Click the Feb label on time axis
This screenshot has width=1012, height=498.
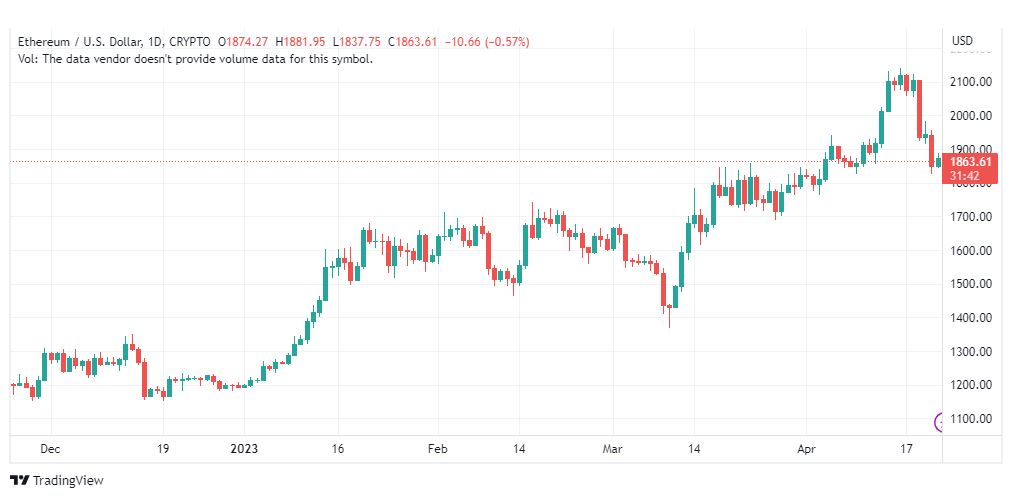438,448
